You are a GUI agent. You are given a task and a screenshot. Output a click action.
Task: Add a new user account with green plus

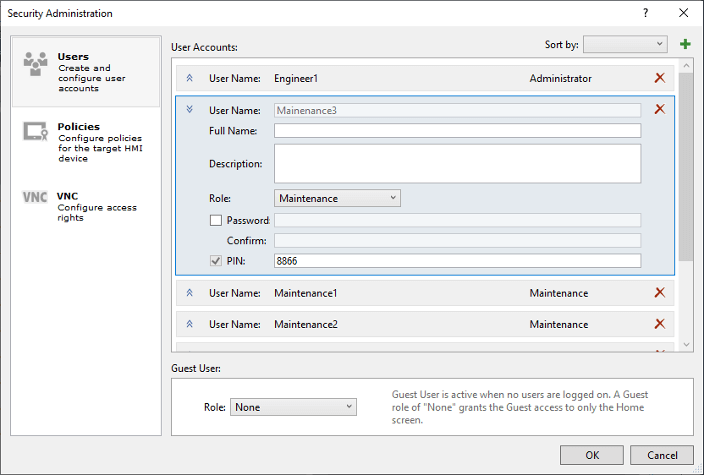(685, 44)
